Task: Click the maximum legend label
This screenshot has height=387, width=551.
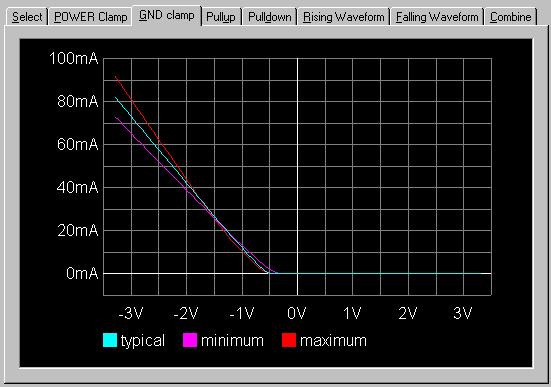Action: 333,341
